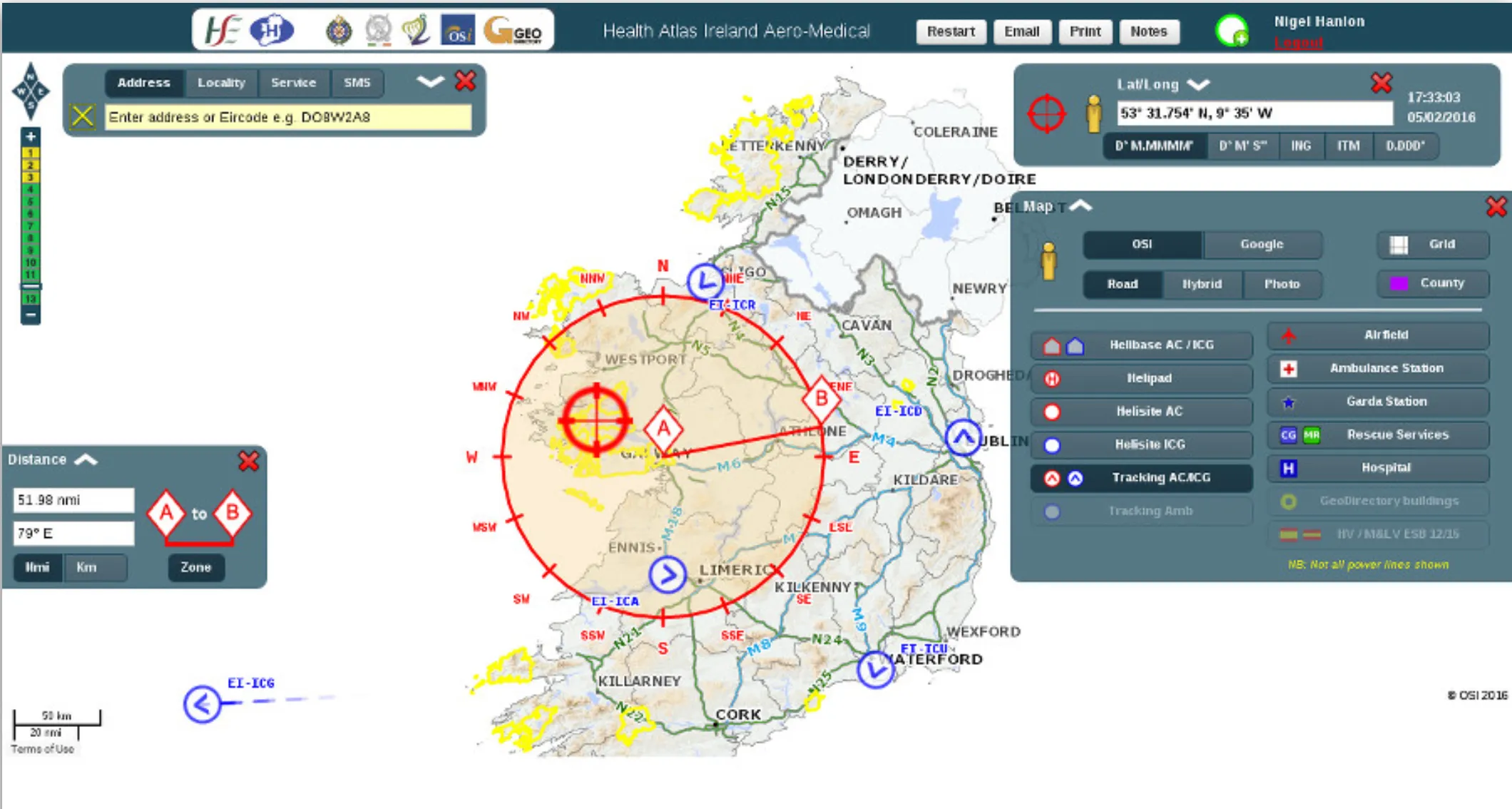Image resolution: width=1512 pixels, height=809 pixels.
Task: Click the red crosshair target on the map
Action: tap(596, 420)
